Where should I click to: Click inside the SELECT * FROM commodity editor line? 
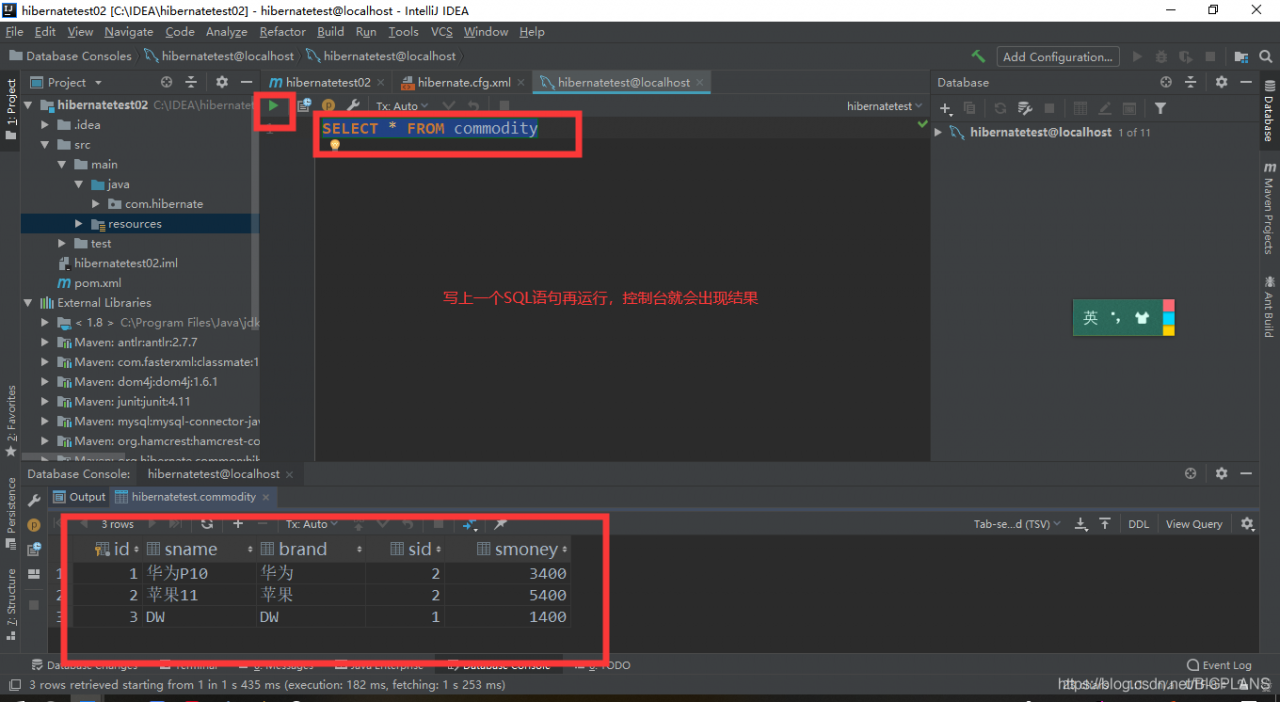pyautogui.click(x=429, y=128)
